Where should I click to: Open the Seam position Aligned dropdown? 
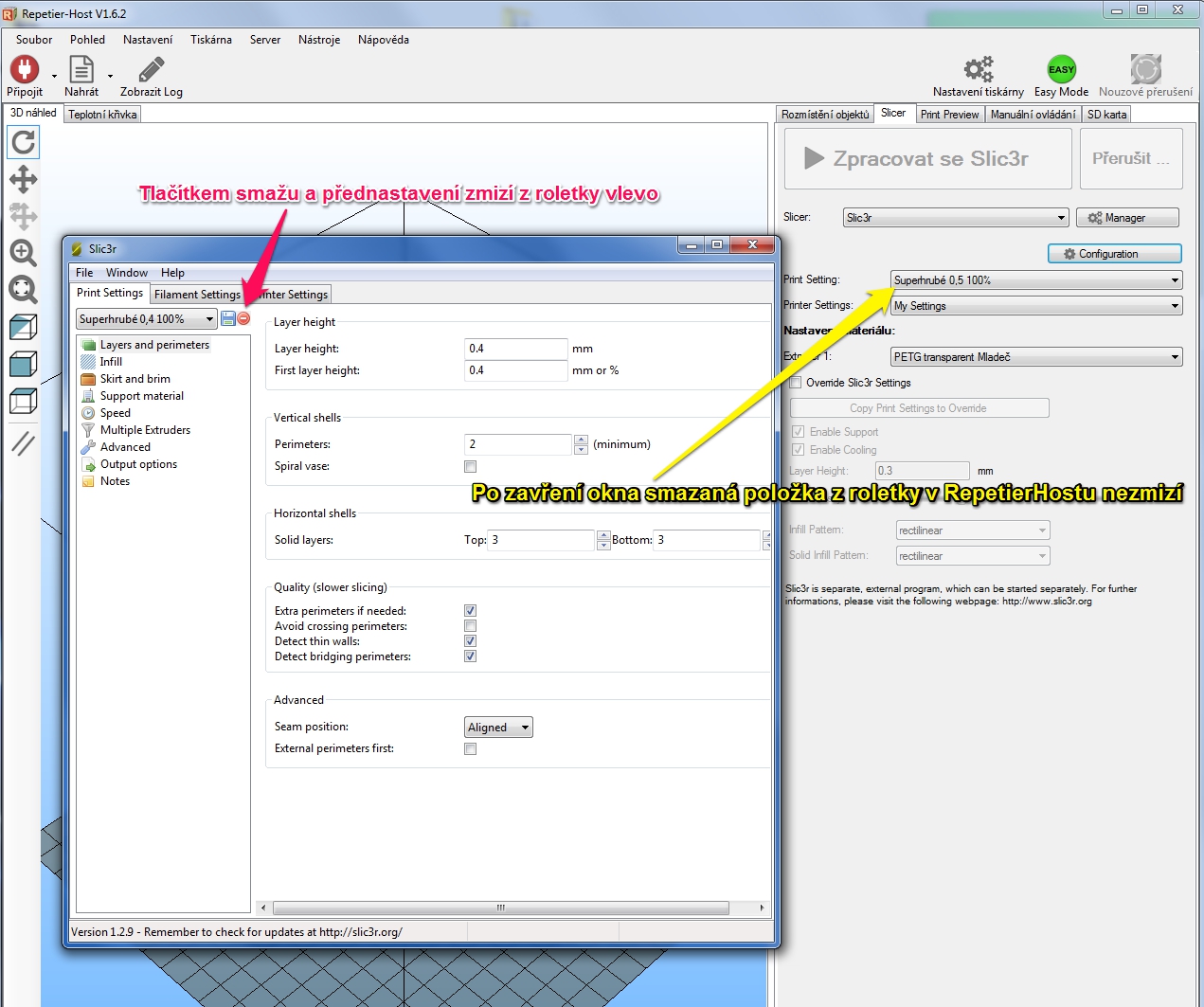pos(498,728)
